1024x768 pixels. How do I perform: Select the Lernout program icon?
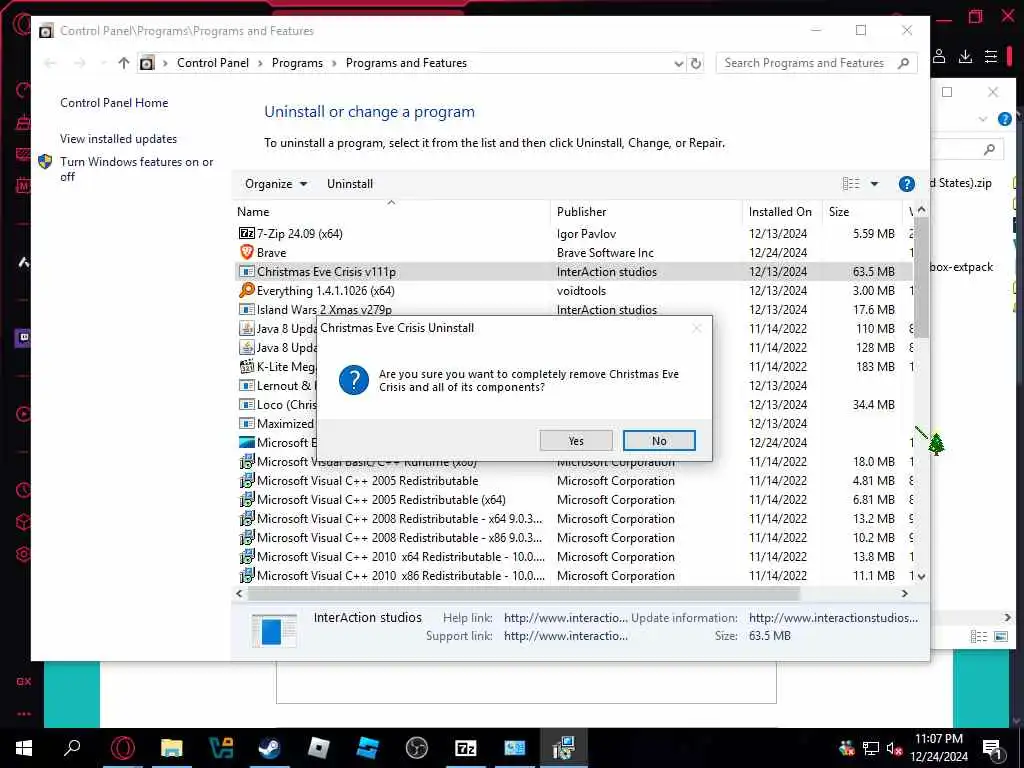tap(246, 385)
